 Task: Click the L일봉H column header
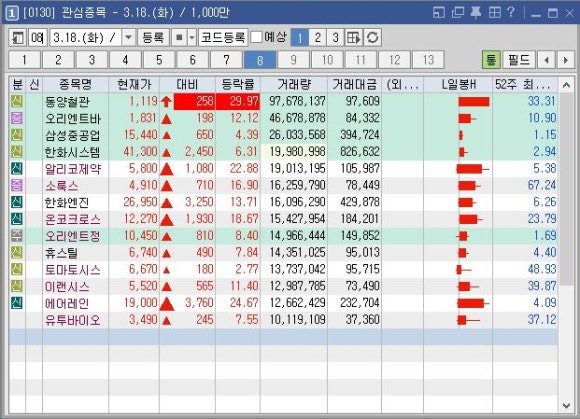click(458, 85)
